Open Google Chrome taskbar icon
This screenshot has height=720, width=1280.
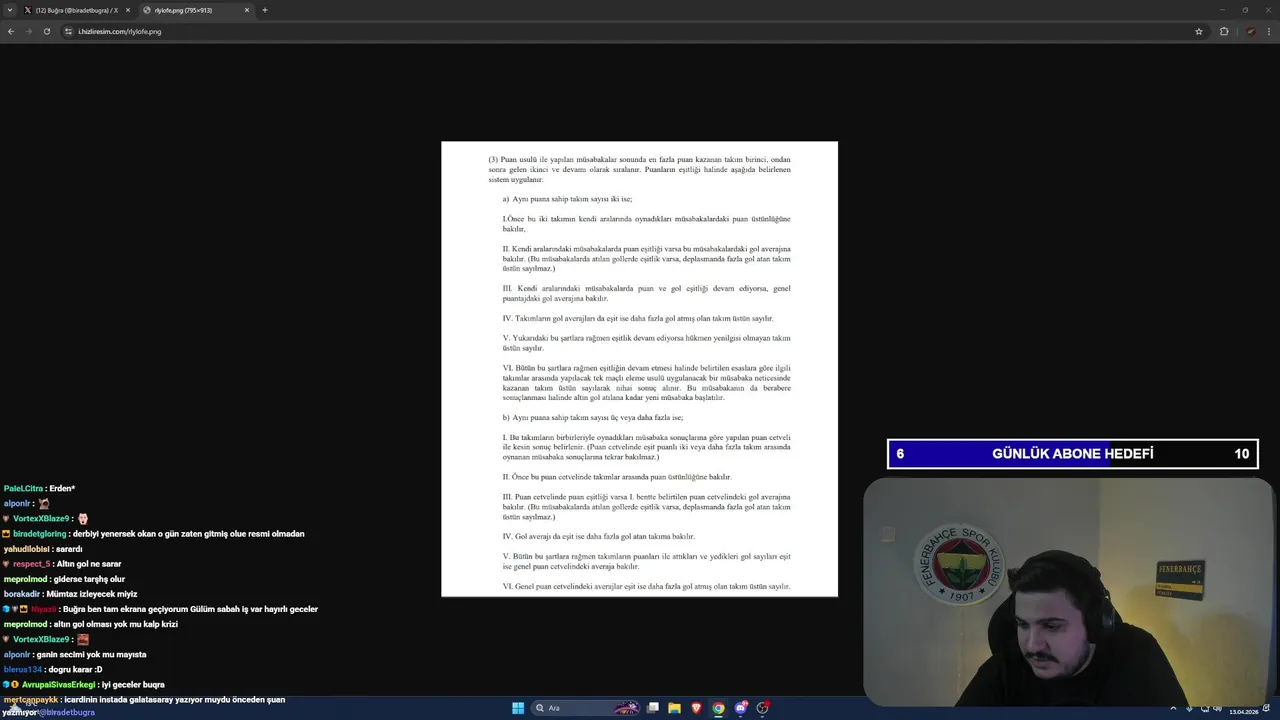coord(718,708)
